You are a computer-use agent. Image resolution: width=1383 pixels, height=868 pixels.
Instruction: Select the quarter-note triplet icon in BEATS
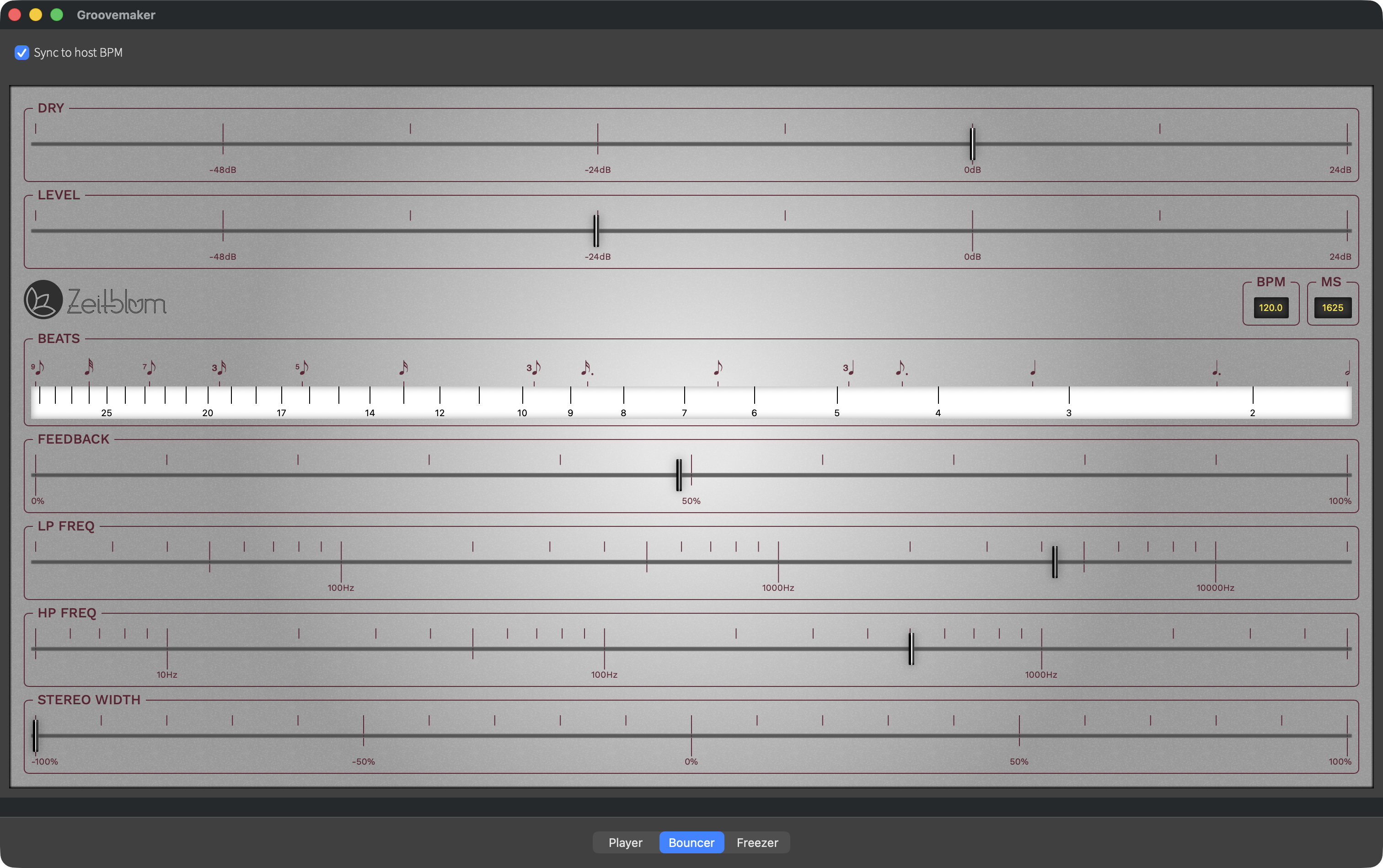pyautogui.click(x=849, y=367)
